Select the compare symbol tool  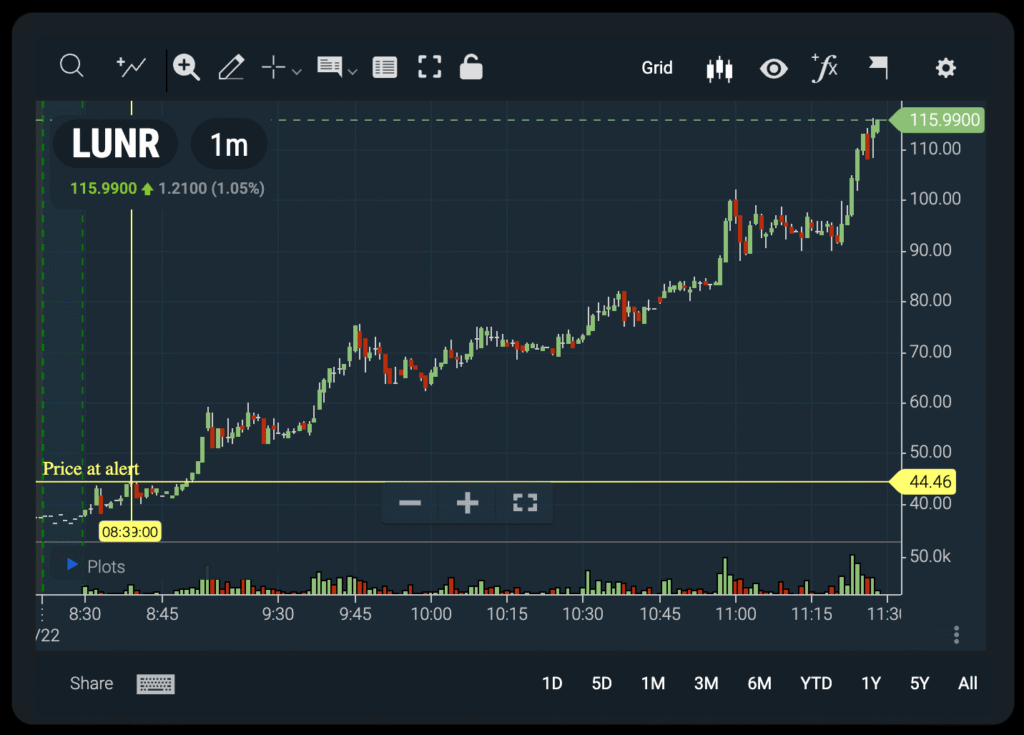coord(130,66)
